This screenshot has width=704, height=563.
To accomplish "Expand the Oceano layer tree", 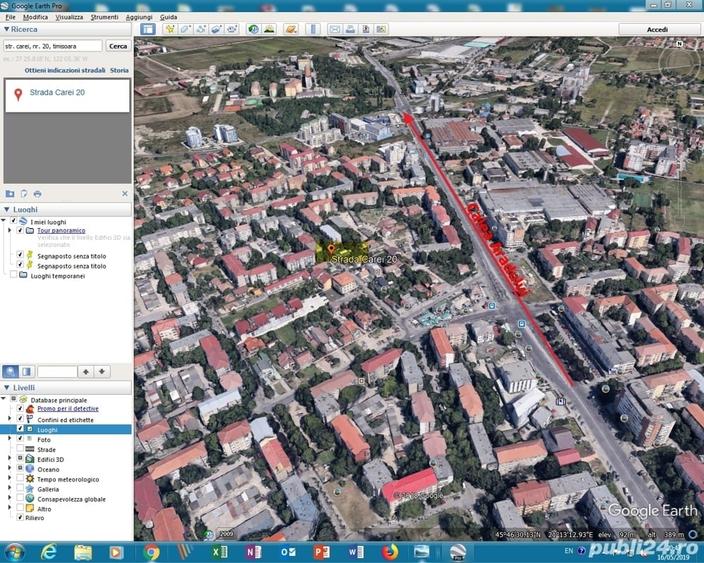I will 9,468.
